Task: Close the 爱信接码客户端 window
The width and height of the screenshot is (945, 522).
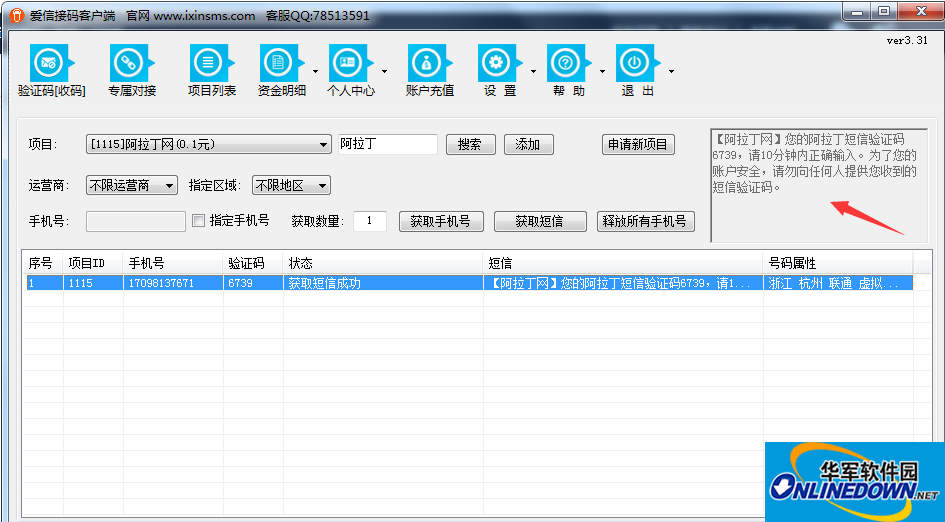Action: [920, 11]
